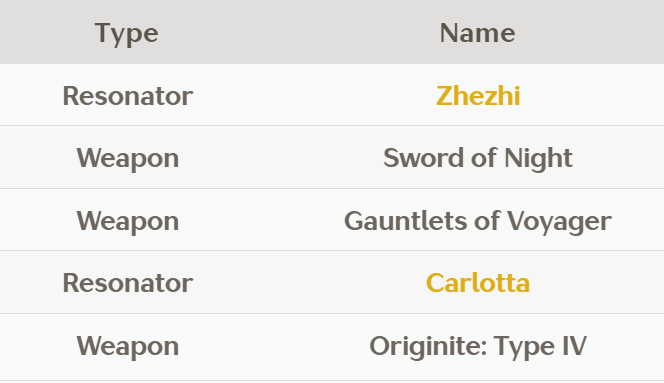Screen dimensions: 664x383
Task: Click the first Weapon entry in Type column
Action: [127, 159]
